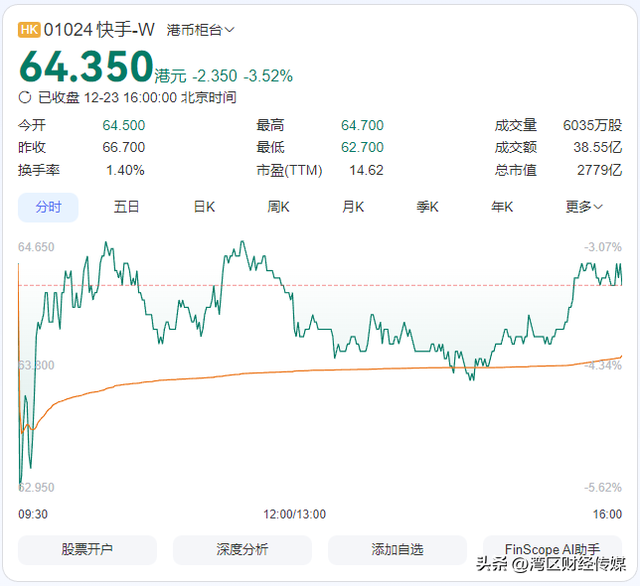This screenshot has height=586, width=640.
Task: Click the 62.950 y-axis label
Action: [36, 487]
